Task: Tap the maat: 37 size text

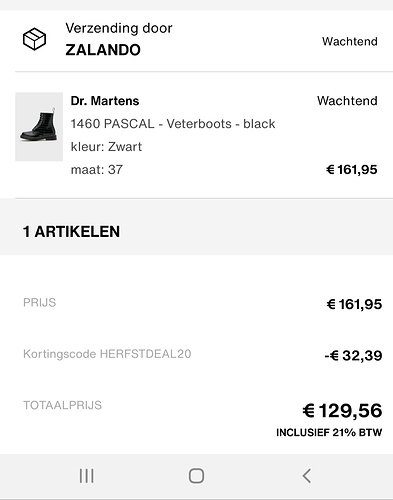Action: pos(97,170)
